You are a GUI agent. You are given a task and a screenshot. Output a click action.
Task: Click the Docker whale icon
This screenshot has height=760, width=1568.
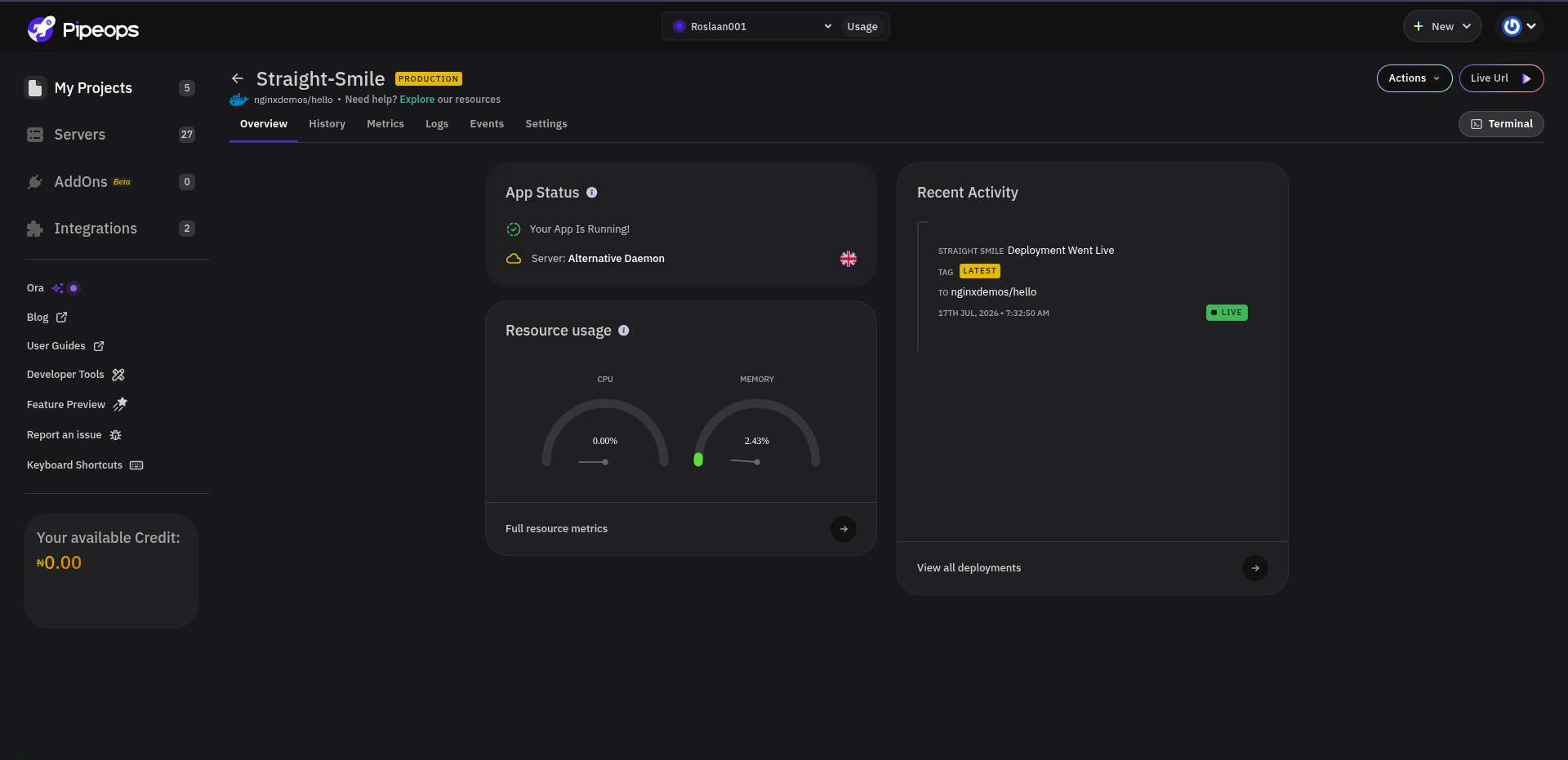pyautogui.click(x=238, y=100)
